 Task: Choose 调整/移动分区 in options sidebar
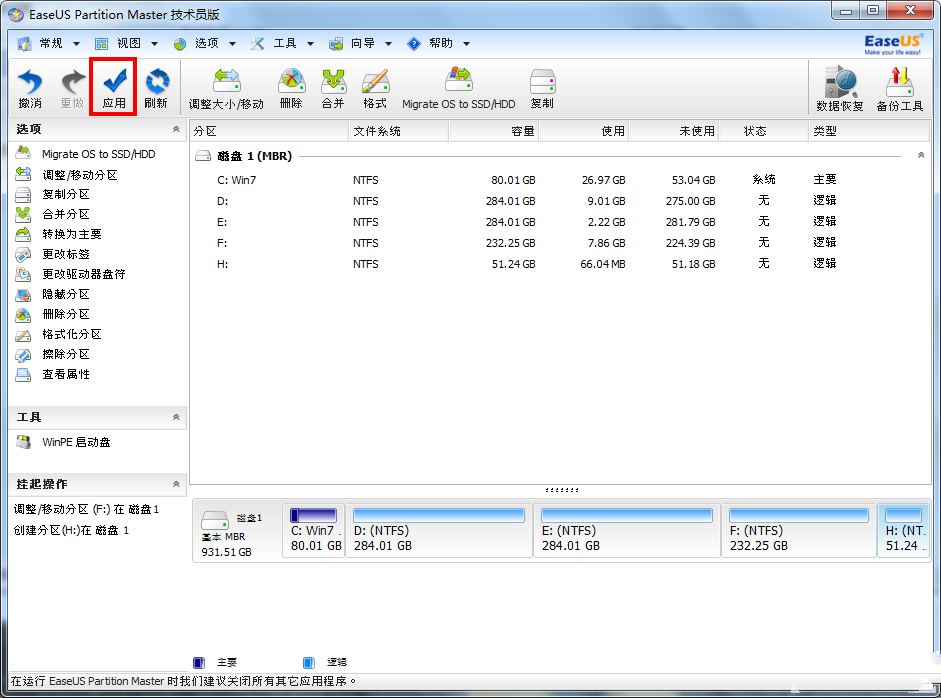tap(67, 175)
